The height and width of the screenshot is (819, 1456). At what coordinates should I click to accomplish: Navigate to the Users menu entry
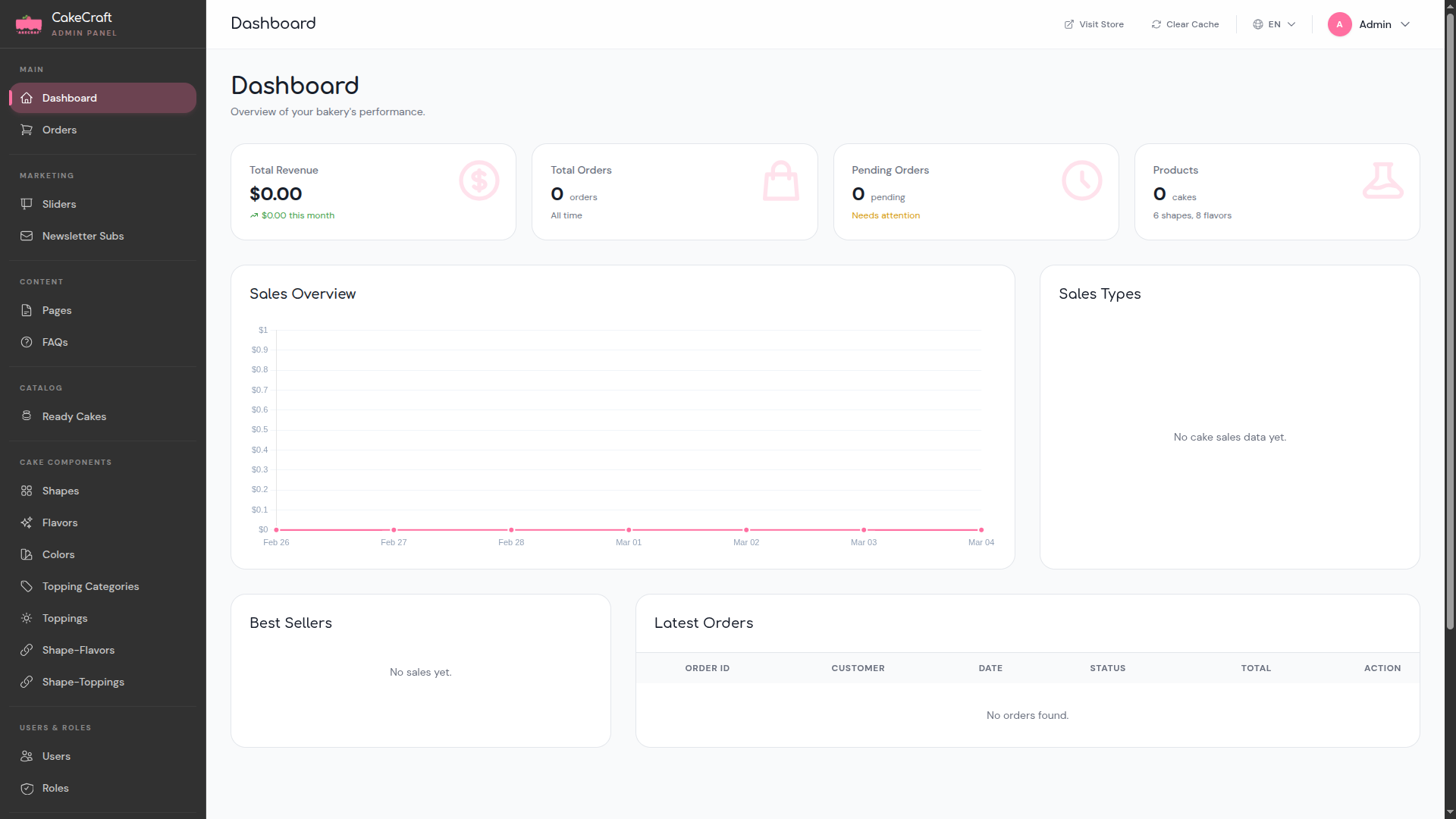point(55,756)
